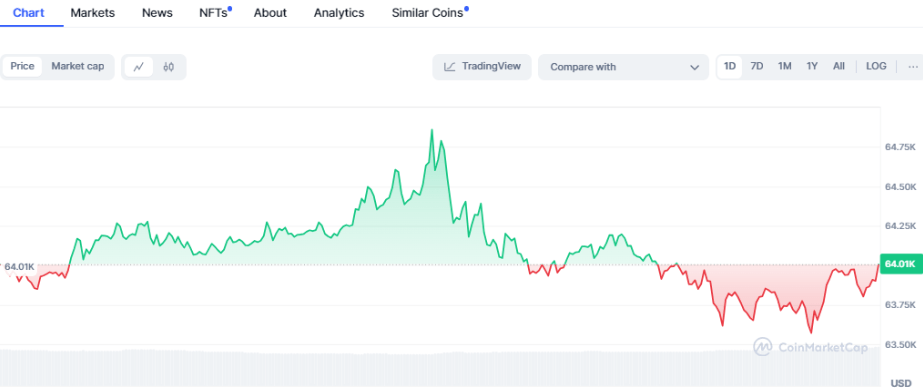The image size is (923, 388).
Task: Select the All time range
Action: click(839, 67)
